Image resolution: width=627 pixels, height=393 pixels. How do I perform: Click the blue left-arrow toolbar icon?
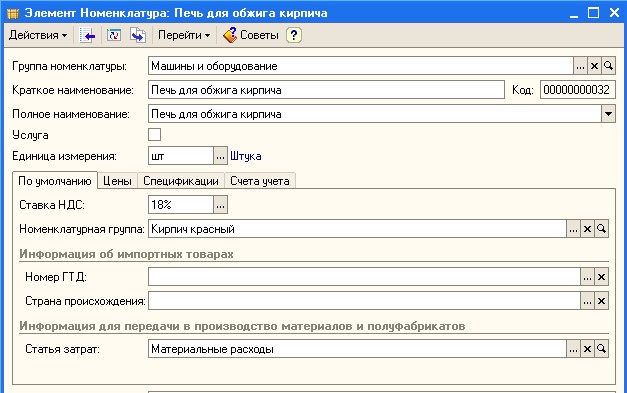pos(88,36)
